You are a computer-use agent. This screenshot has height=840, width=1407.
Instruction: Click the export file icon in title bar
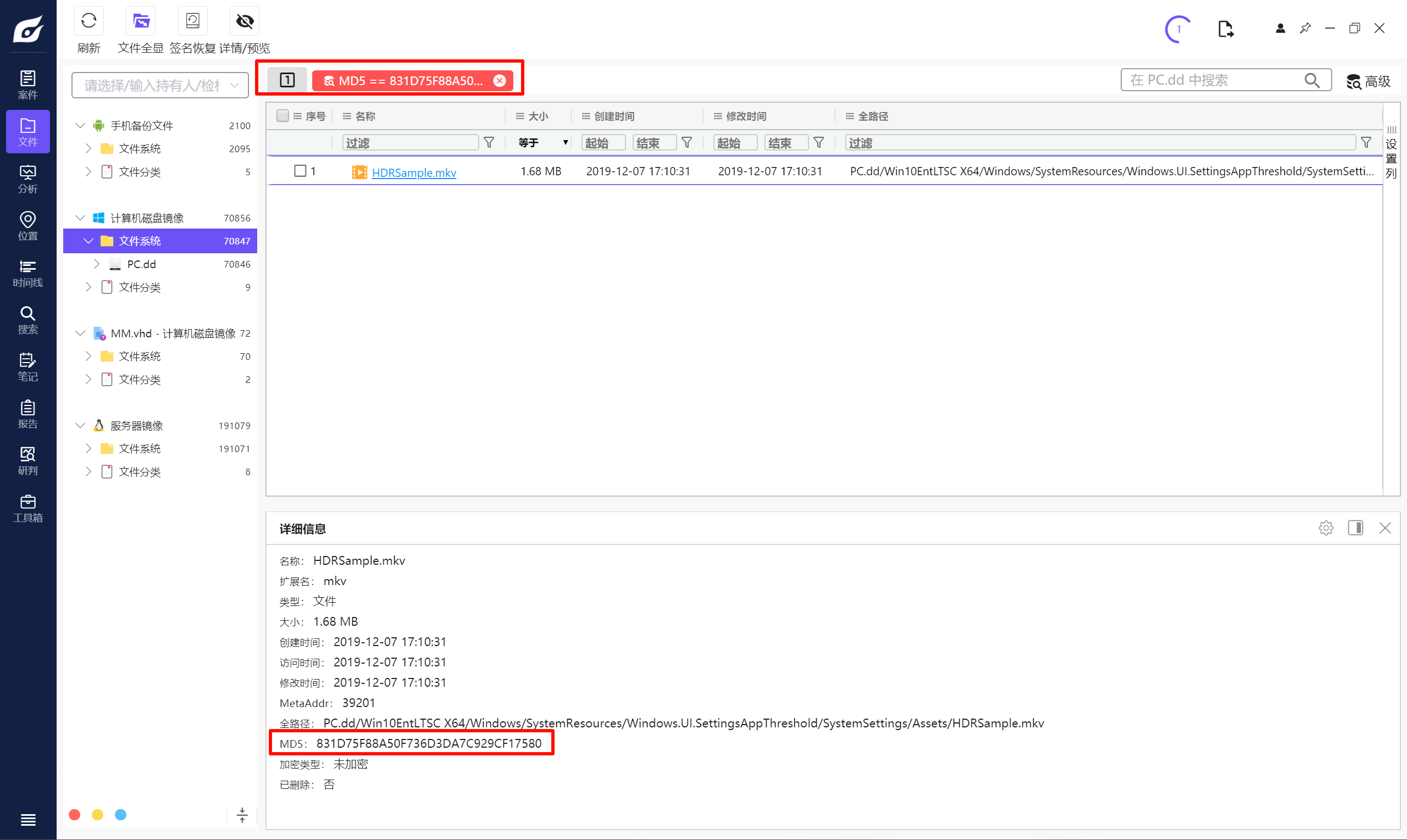[x=1225, y=29]
